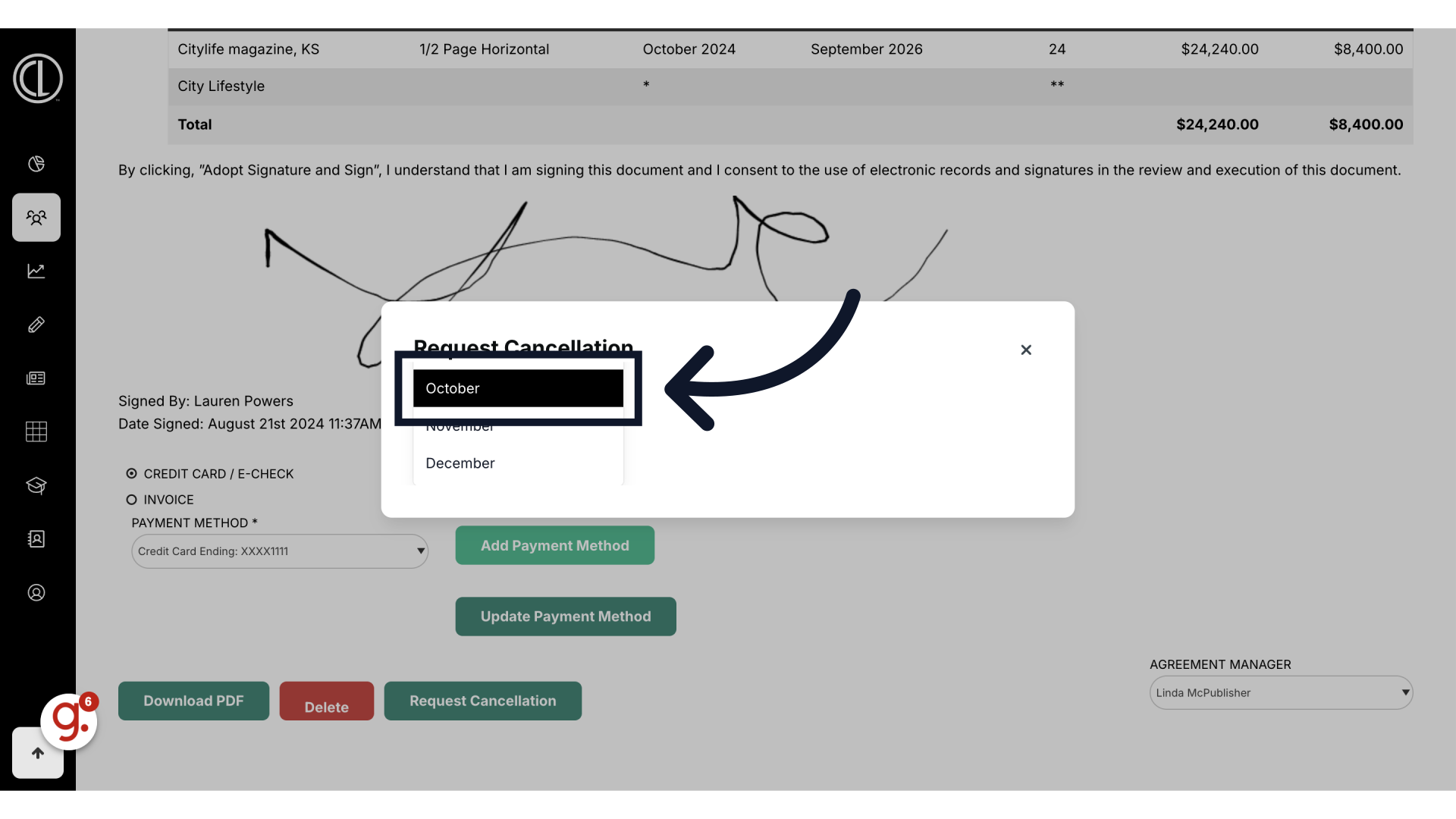Expand the Payment Method dropdown
The image size is (1456, 819).
tap(280, 551)
